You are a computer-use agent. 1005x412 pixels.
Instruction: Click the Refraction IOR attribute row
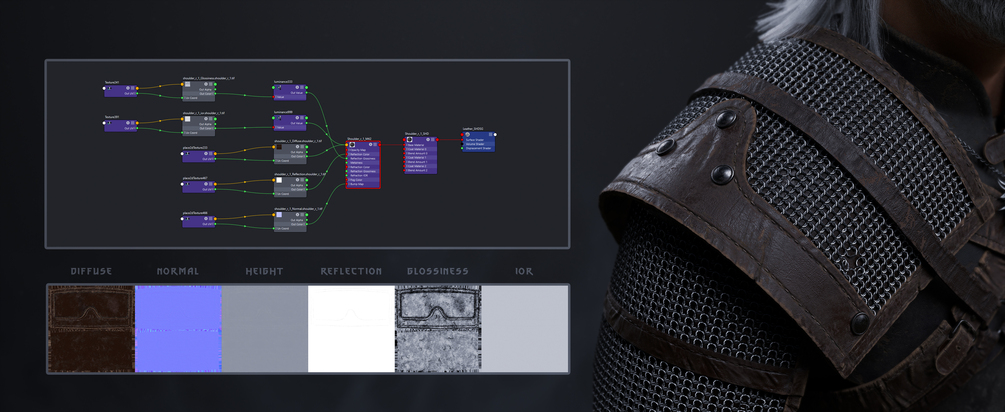[363, 176]
